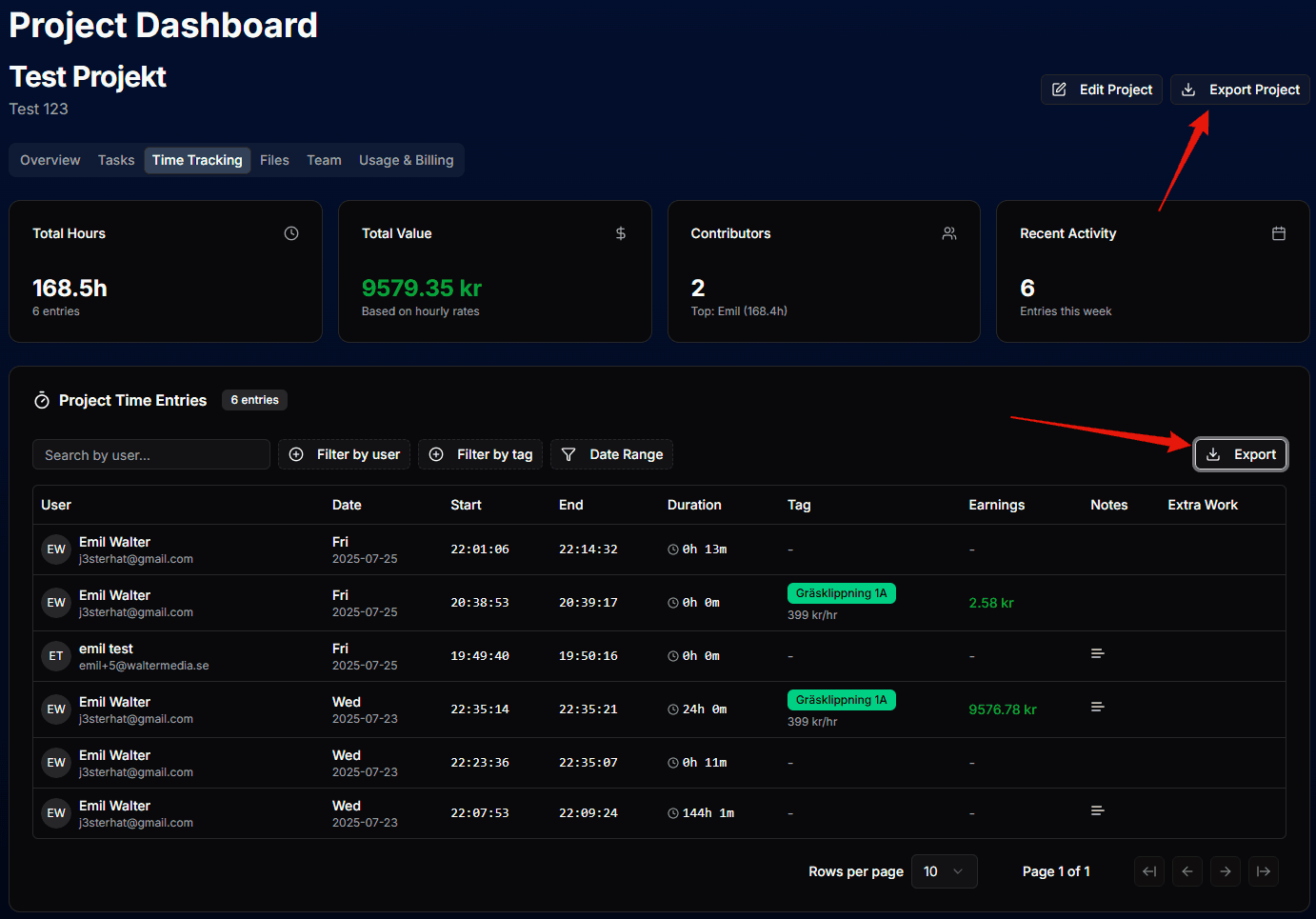Click the Extra Work column header
This screenshot has width=1316, height=919.
1203,505
